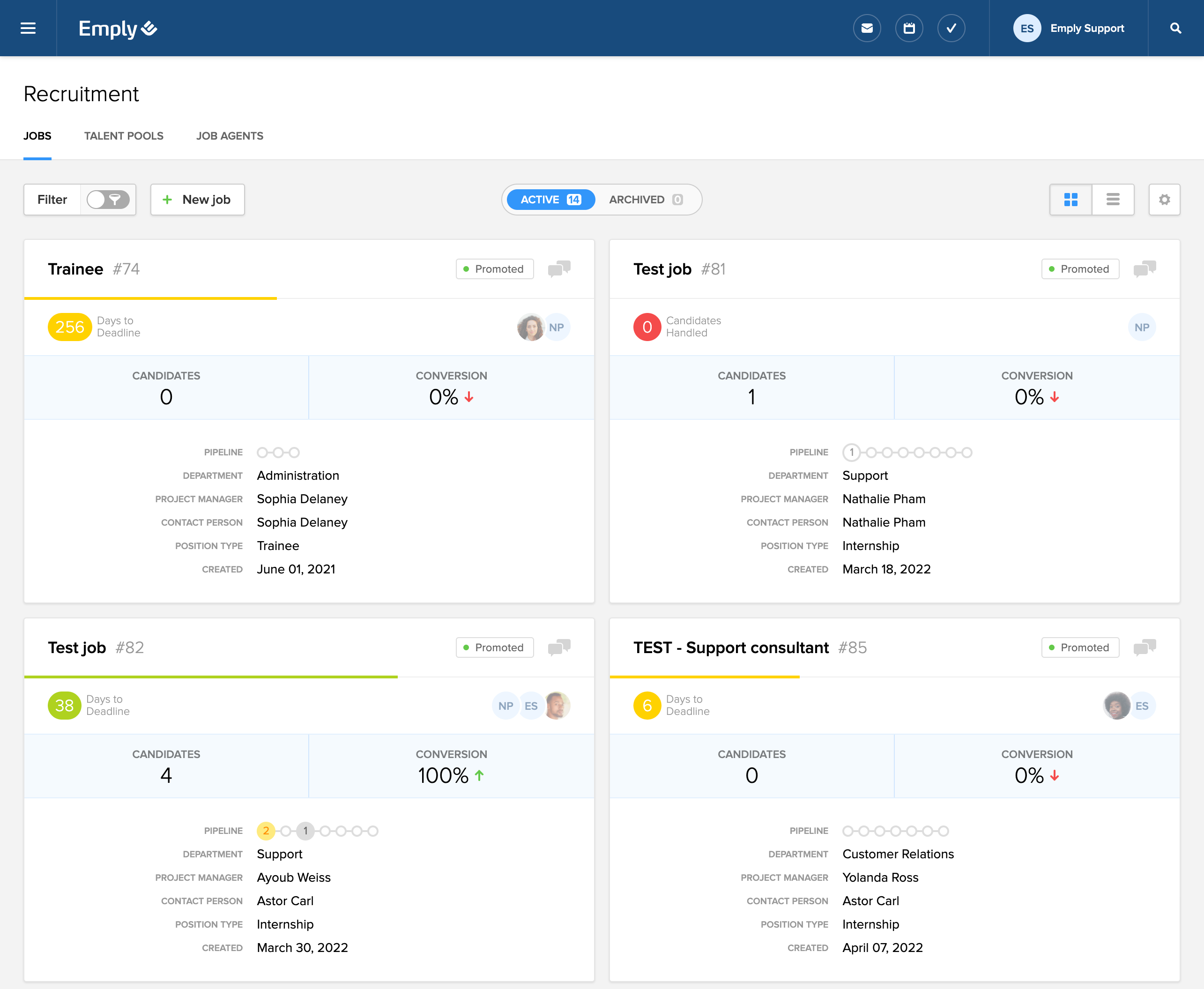Switch to list view layout
This screenshot has height=989, width=1204.
[x=1112, y=200]
